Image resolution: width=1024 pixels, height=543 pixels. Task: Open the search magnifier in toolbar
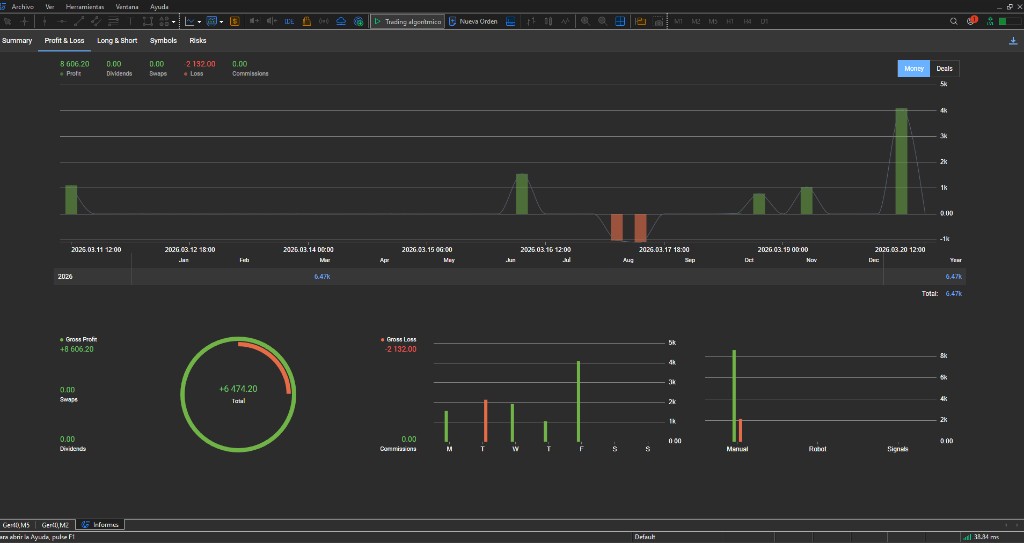click(x=954, y=21)
